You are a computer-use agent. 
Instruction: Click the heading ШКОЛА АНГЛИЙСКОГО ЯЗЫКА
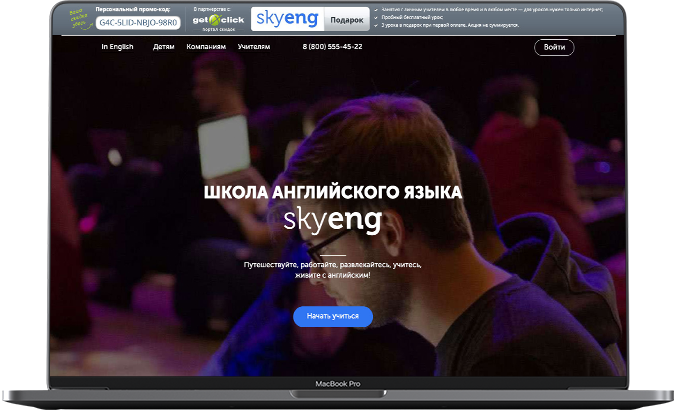tap(333, 193)
